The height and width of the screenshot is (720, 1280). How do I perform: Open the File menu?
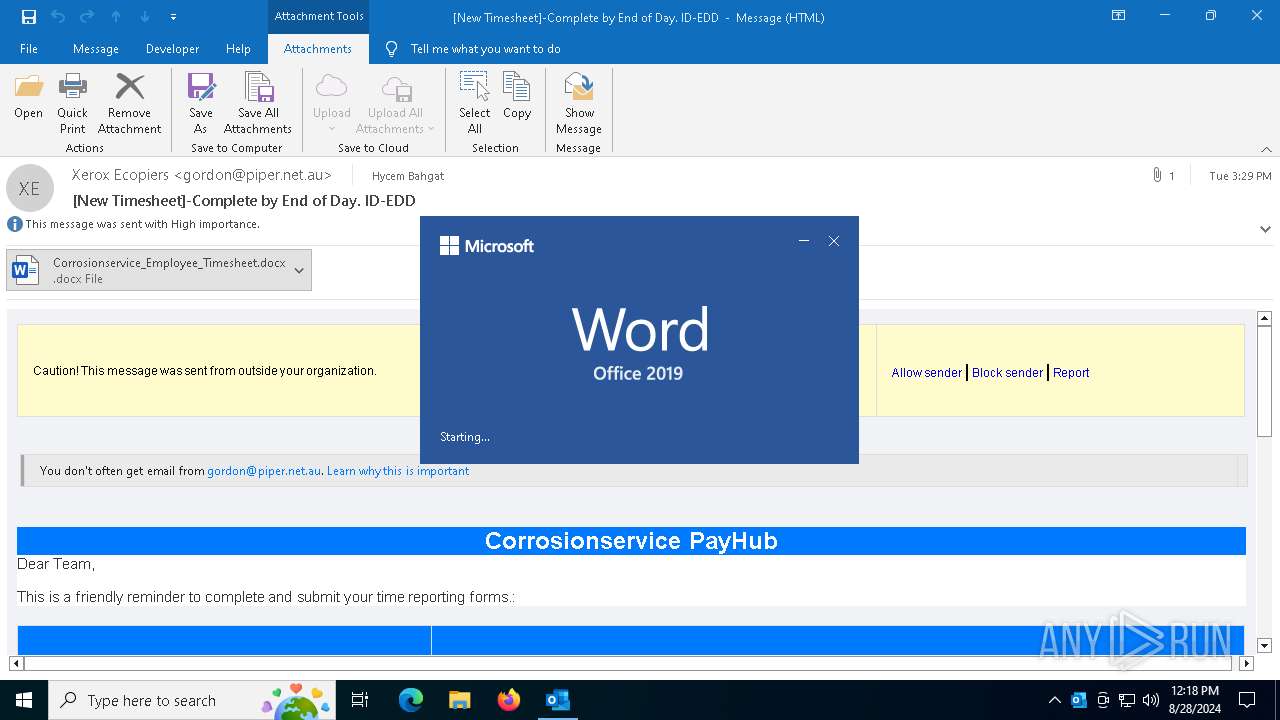(x=29, y=49)
